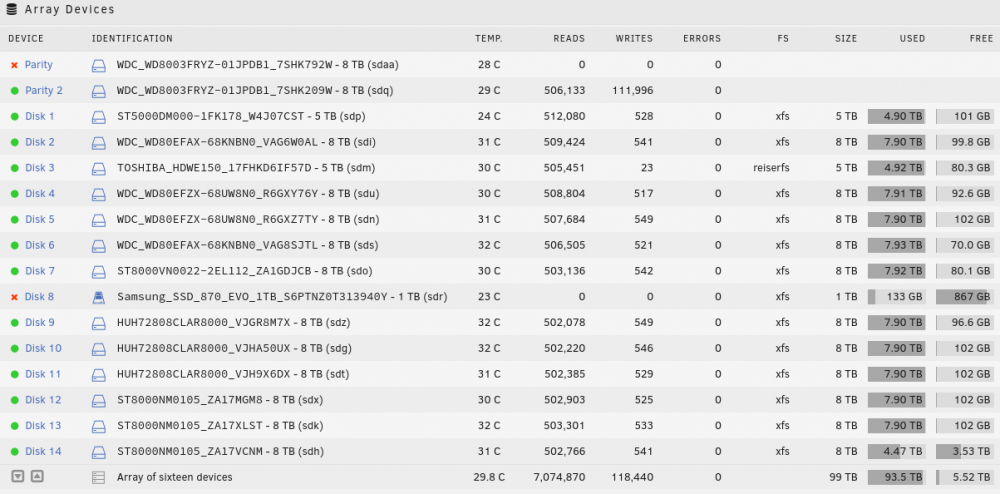Click the green status dot for Disk 14
This screenshot has width=1000, height=494.
14,452
